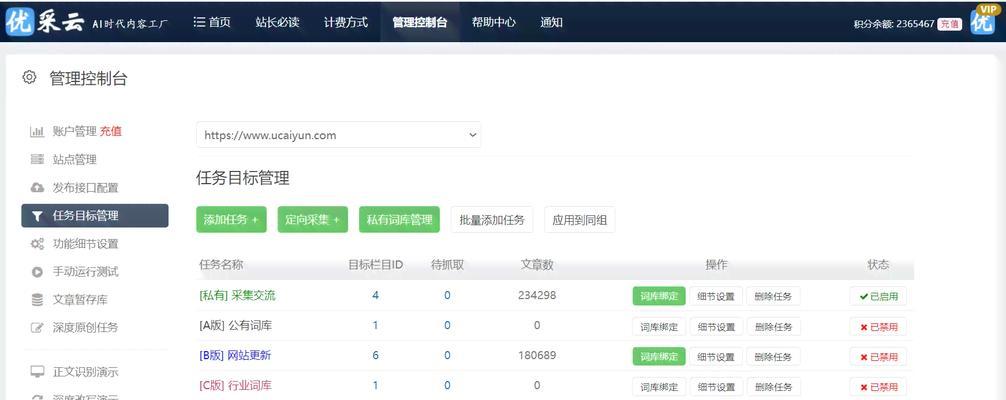The image size is (1006, 400).
Task: Click article count 180689
Action: (537, 355)
